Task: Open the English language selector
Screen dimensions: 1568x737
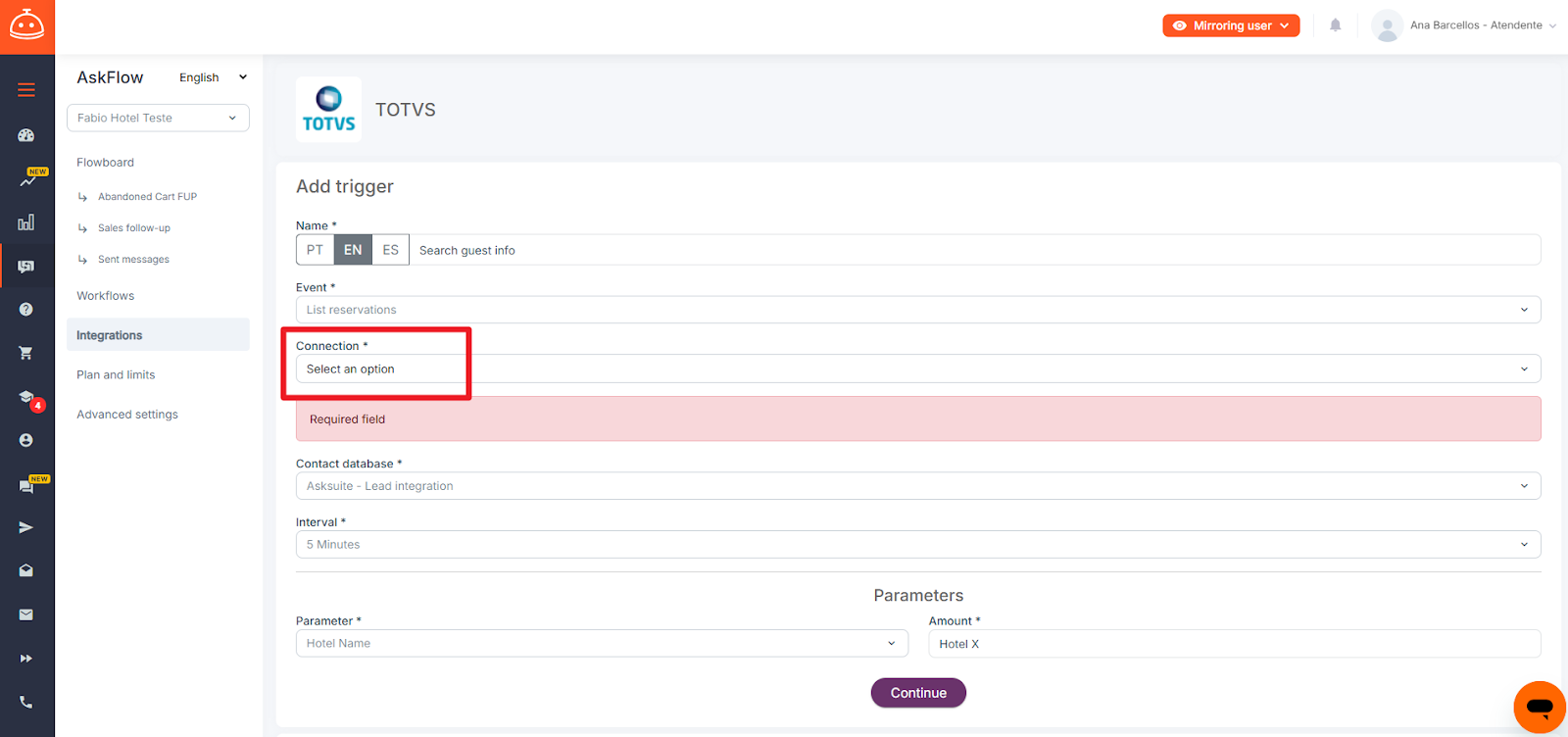Action: [214, 77]
